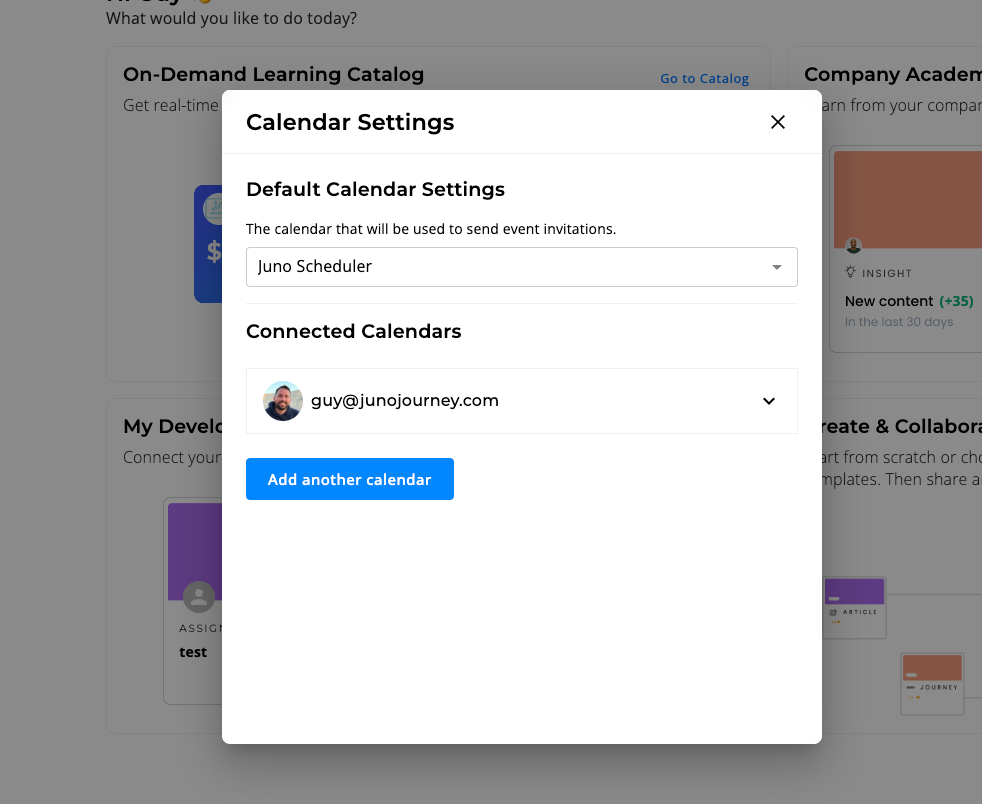This screenshot has width=982, height=804.
Task: Click the 'In the last 30 days' text
Action: [899, 322]
